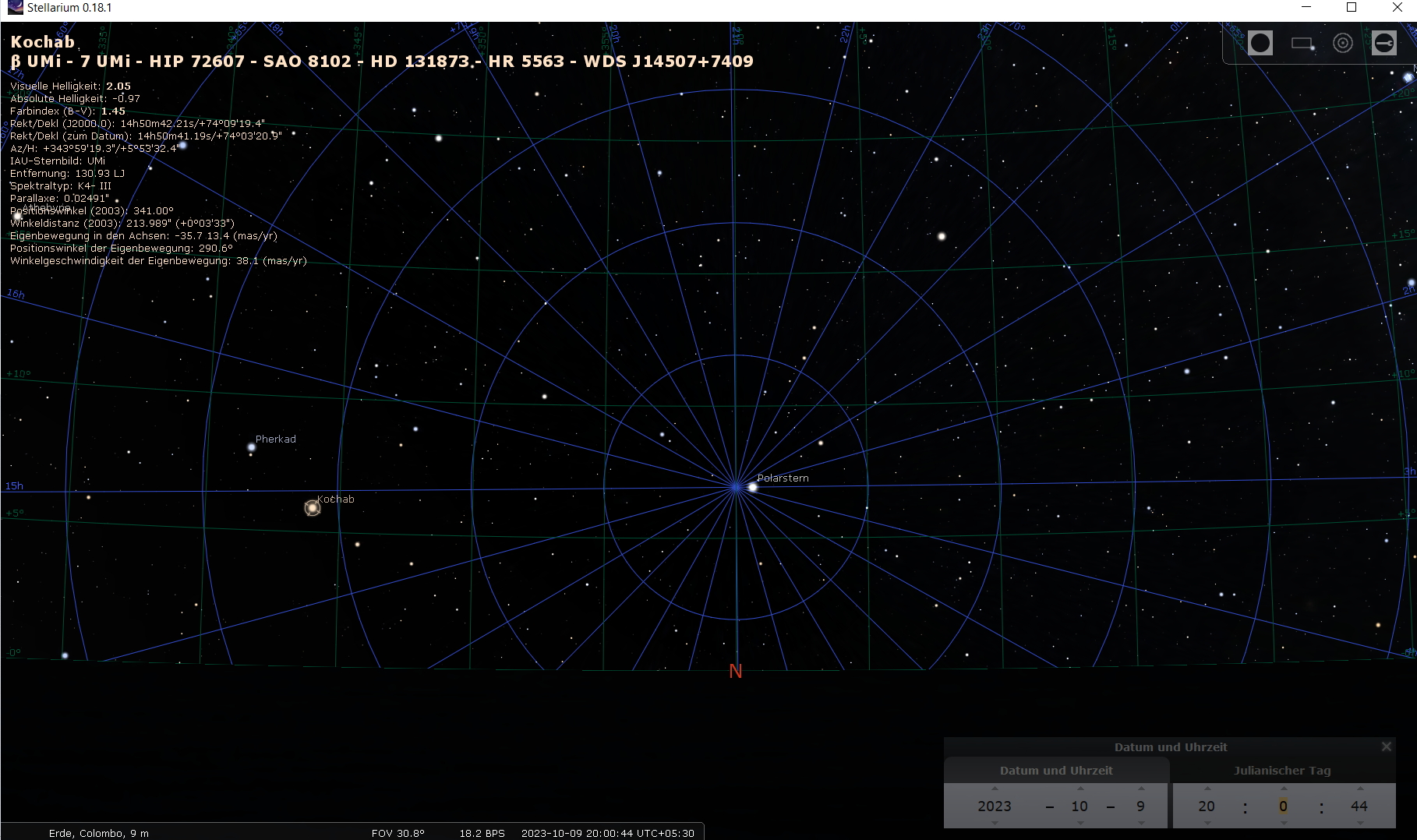
Task: Toggle the ocular view icon
Action: pos(1260,43)
